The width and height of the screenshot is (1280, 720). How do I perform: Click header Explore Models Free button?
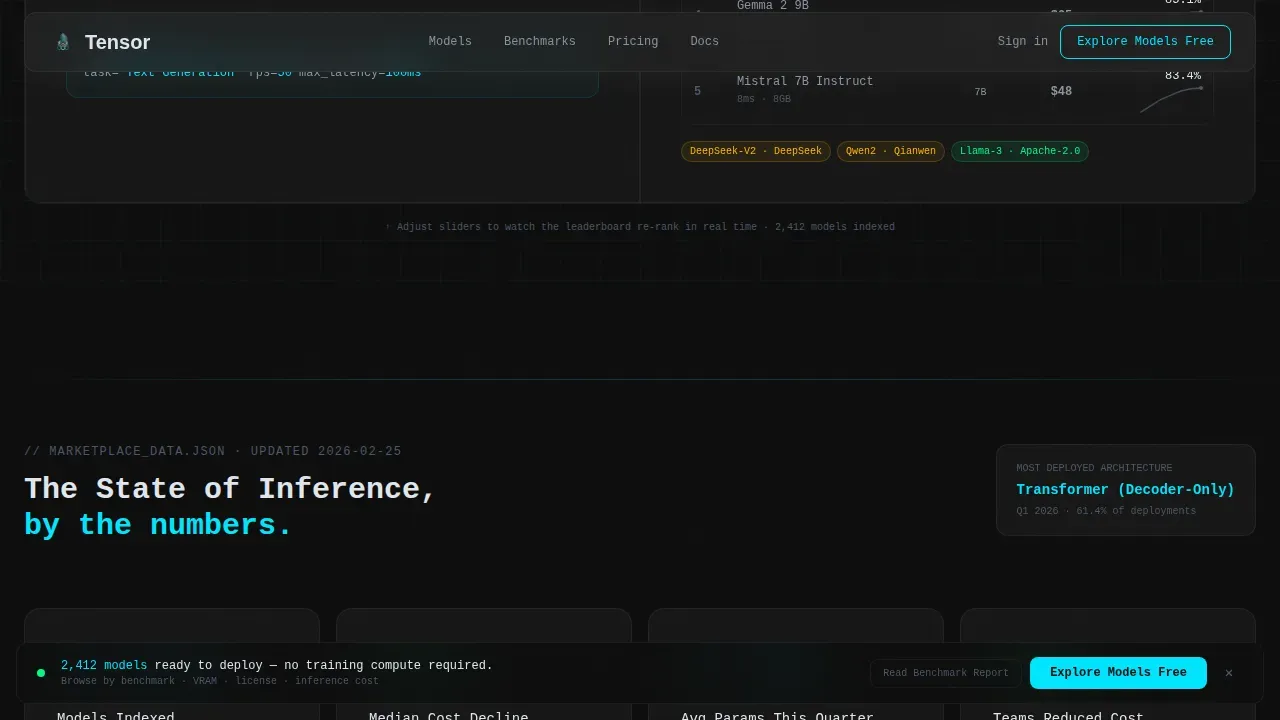pos(1145,42)
